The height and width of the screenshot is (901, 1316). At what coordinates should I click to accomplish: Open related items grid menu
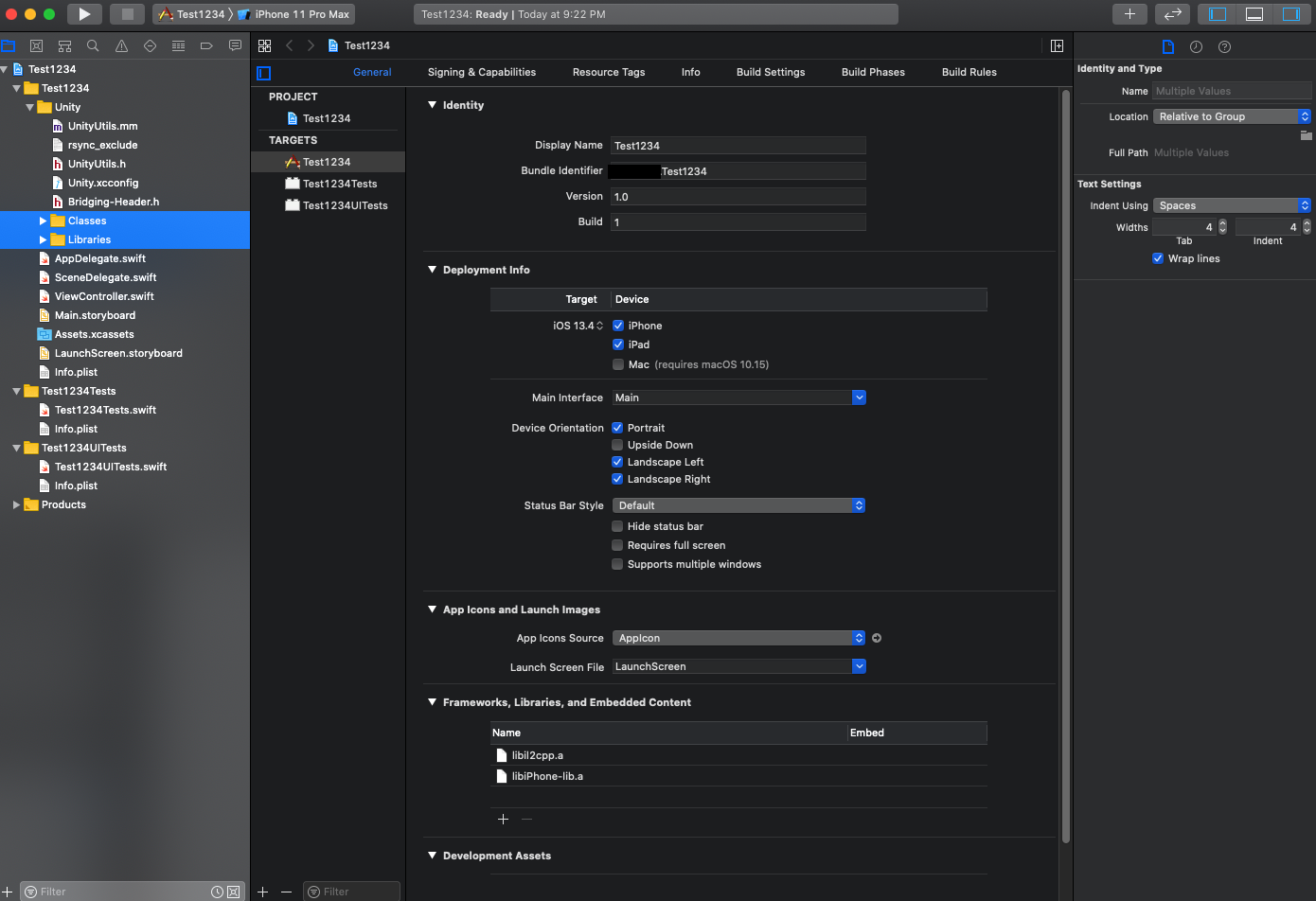pyautogui.click(x=265, y=45)
